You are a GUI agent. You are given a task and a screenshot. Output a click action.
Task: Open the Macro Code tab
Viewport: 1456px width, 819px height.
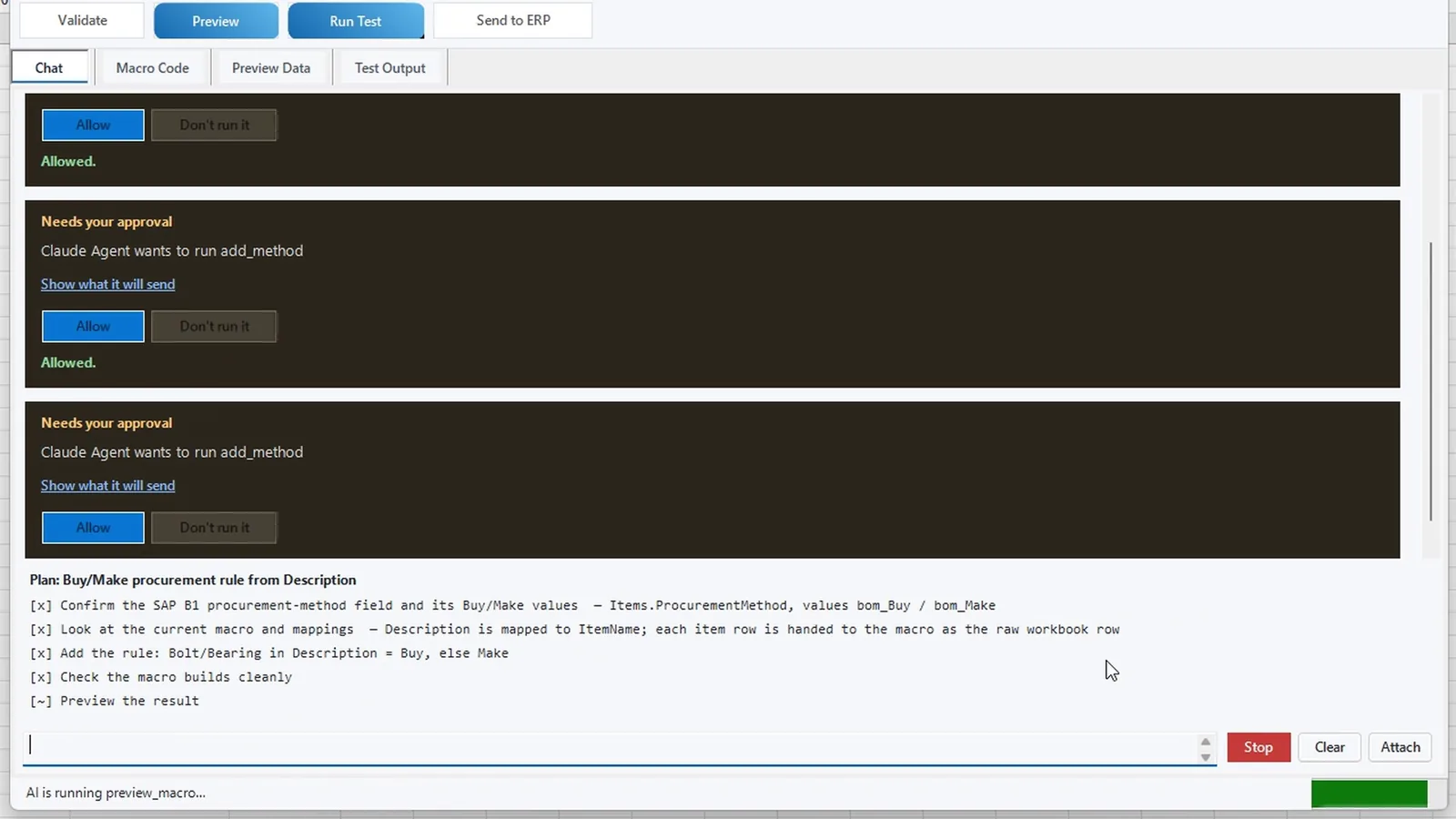pos(153,67)
